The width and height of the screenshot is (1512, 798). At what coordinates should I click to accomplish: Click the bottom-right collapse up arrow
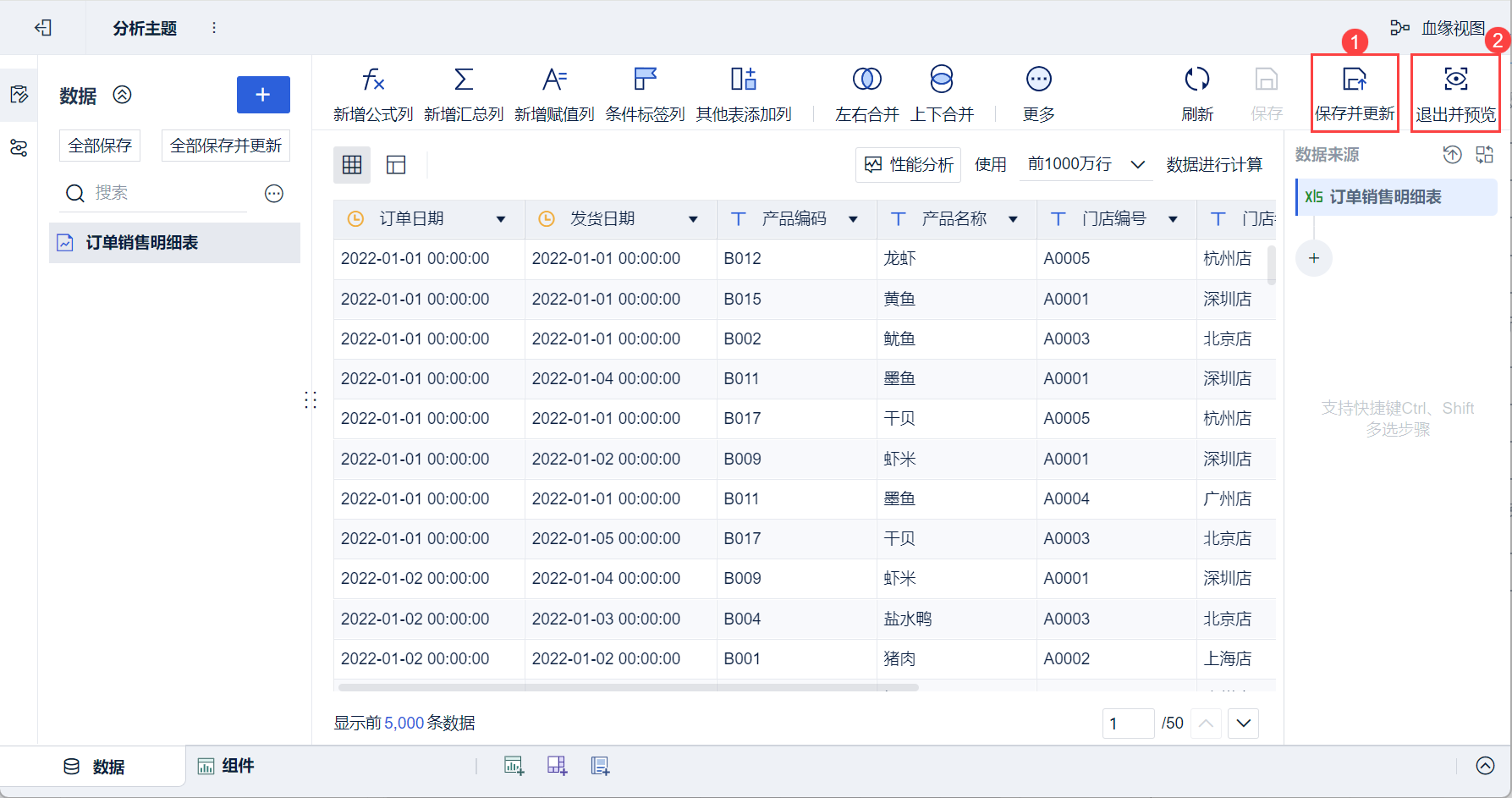coord(1485,766)
